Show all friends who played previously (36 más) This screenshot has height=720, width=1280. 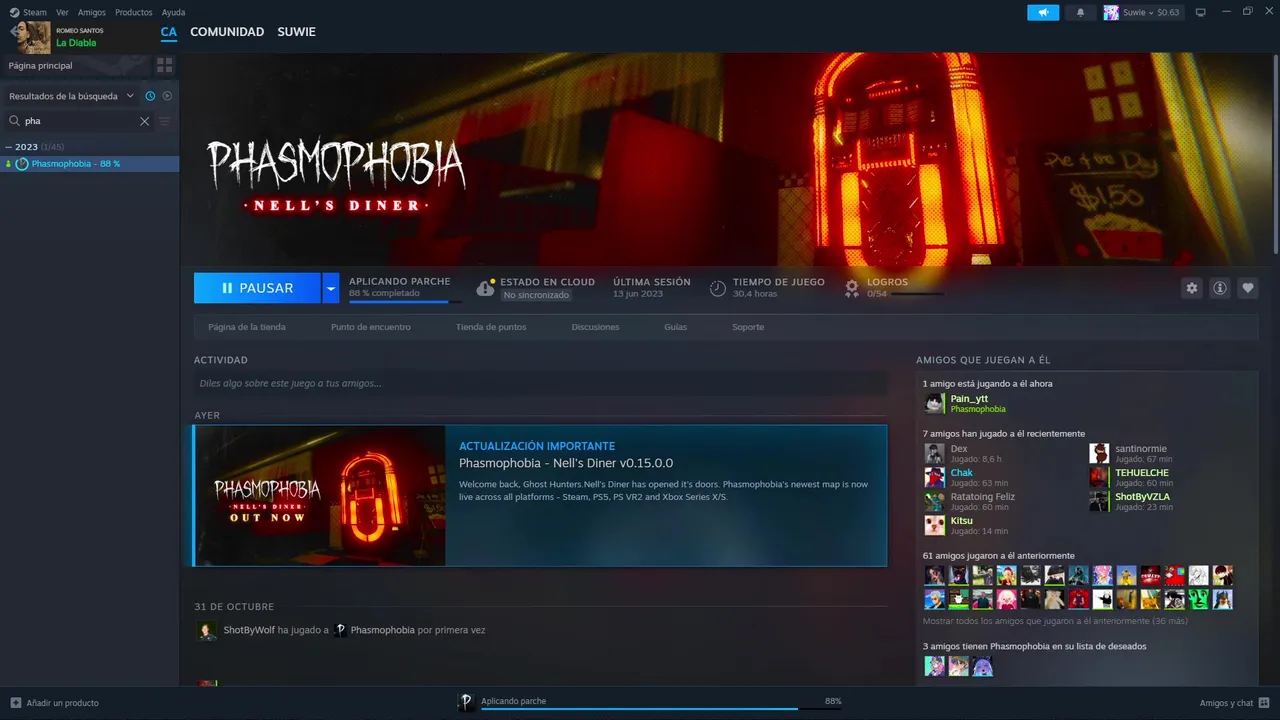click(1055, 621)
